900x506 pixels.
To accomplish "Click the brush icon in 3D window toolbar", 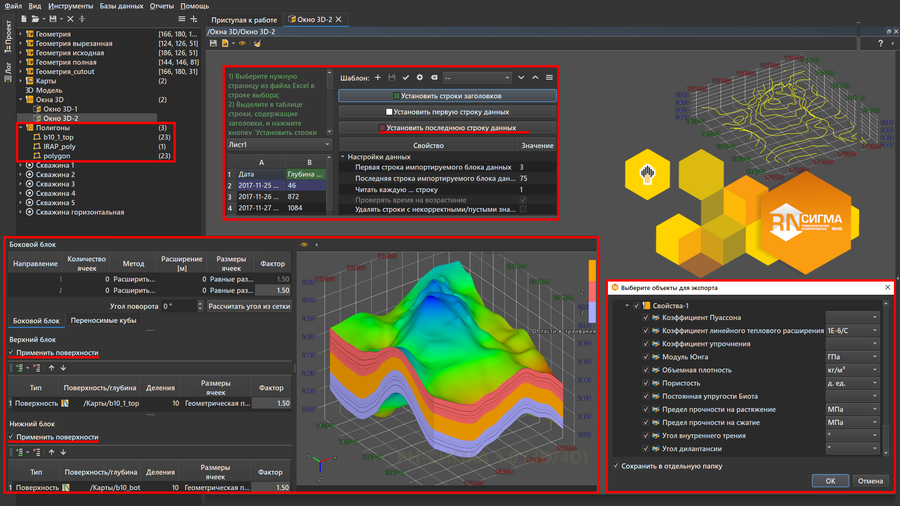I will click(x=257, y=44).
